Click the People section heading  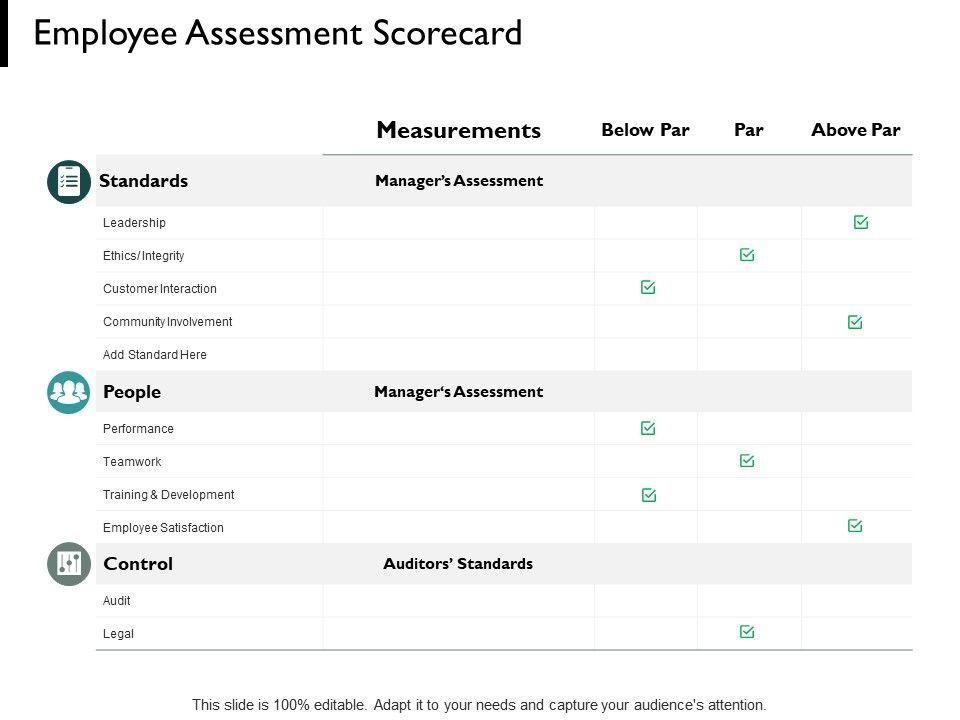[132, 392]
